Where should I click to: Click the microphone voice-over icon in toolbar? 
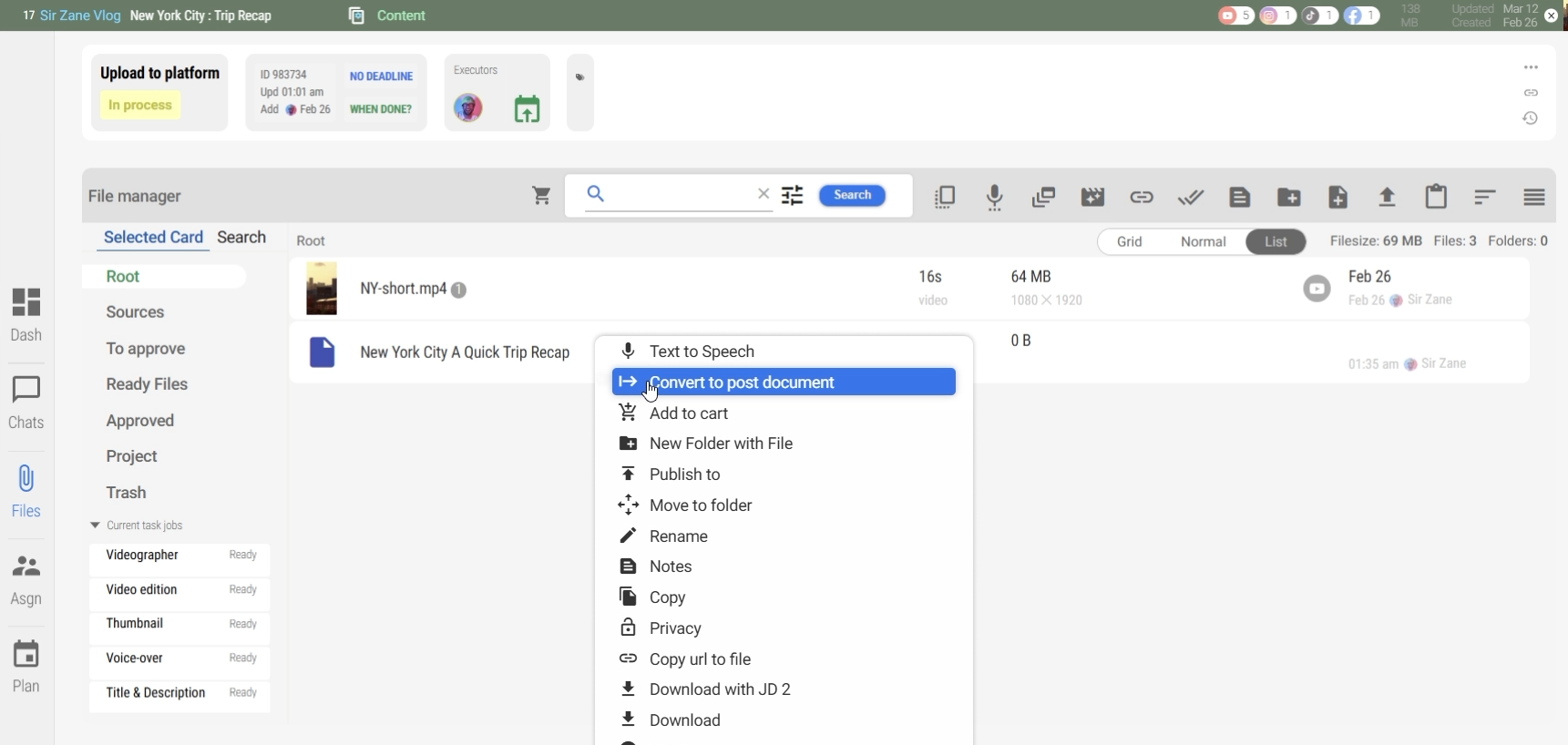point(995,198)
